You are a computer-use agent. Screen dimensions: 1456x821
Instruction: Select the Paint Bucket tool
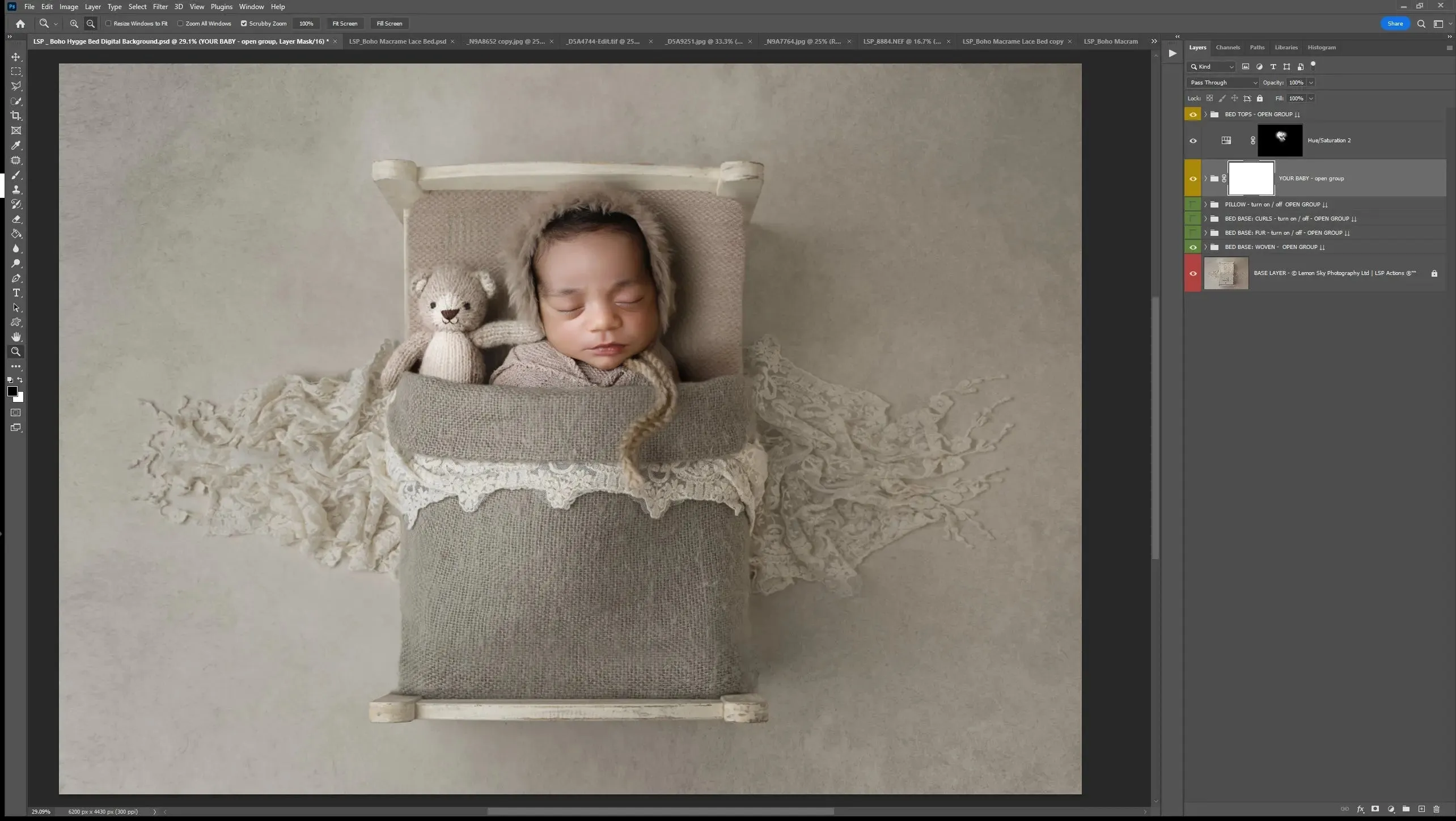tap(16, 234)
